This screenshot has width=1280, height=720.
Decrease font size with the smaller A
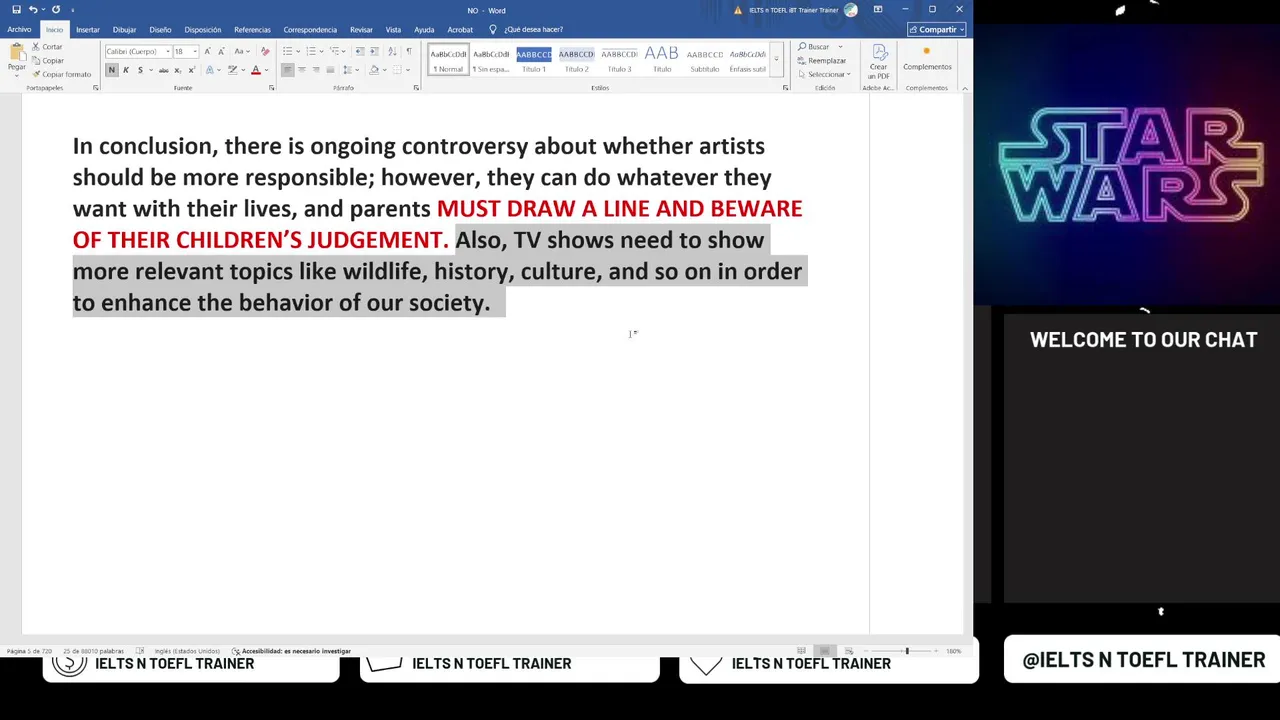tap(221, 51)
